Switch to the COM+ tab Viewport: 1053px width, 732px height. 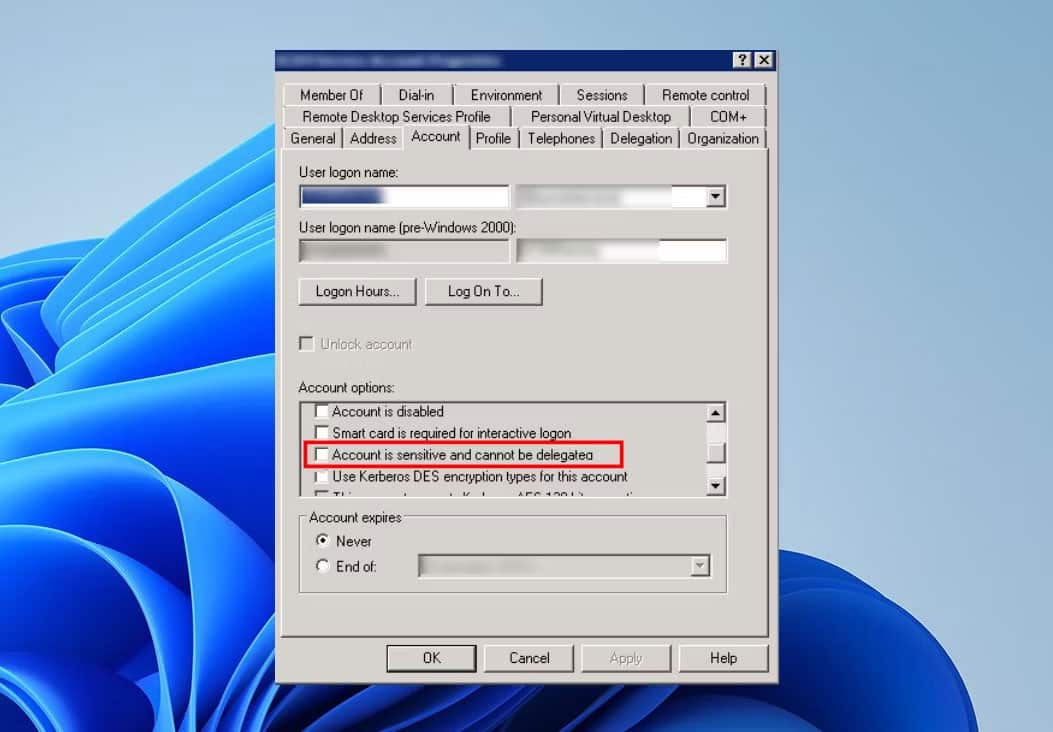tap(728, 117)
